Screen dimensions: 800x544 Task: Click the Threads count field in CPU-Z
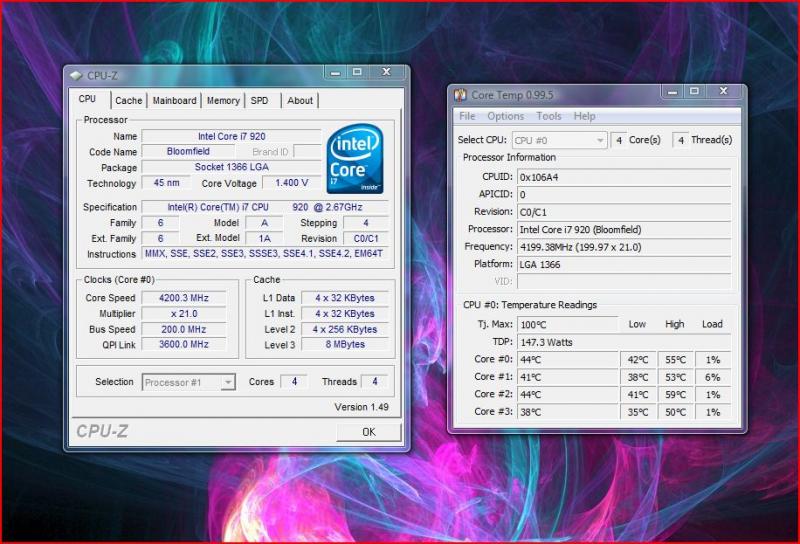coord(374,382)
